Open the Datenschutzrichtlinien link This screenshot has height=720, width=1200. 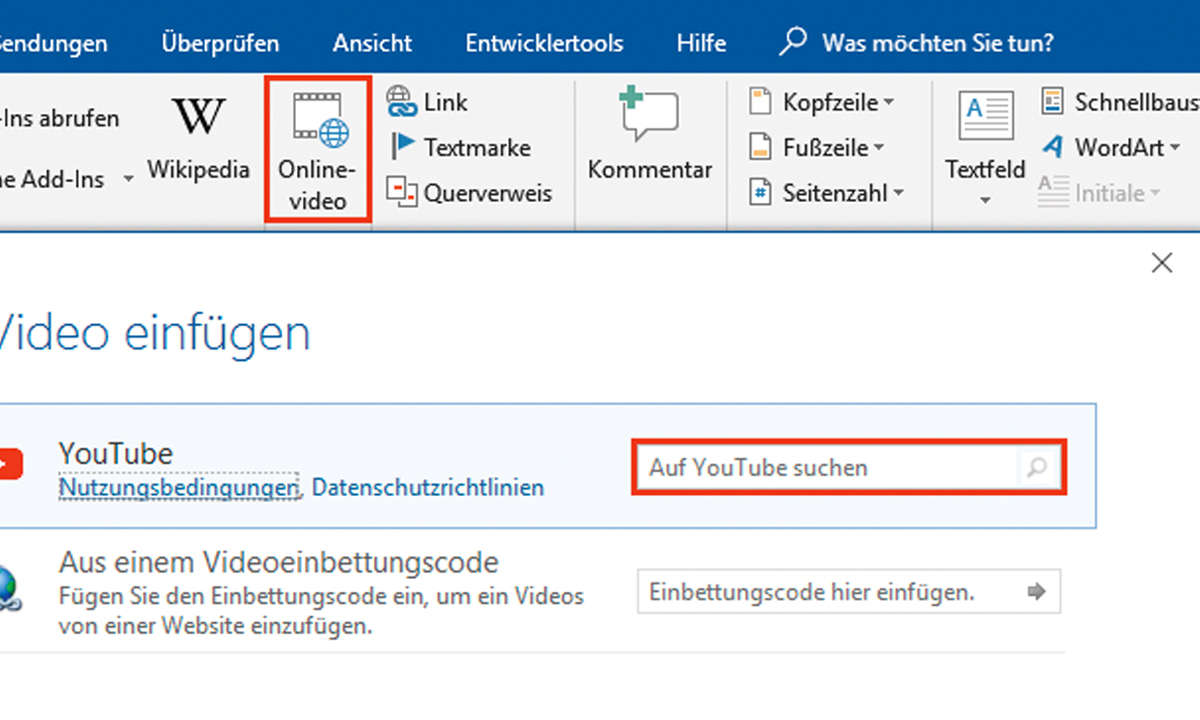[x=428, y=487]
